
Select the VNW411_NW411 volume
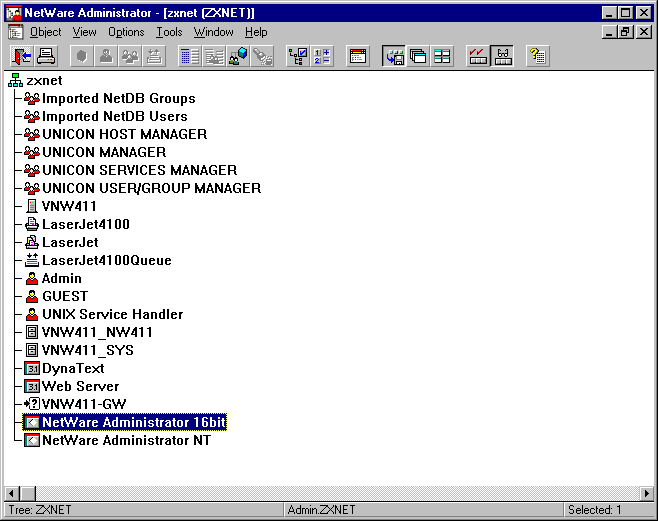tap(88, 333)
